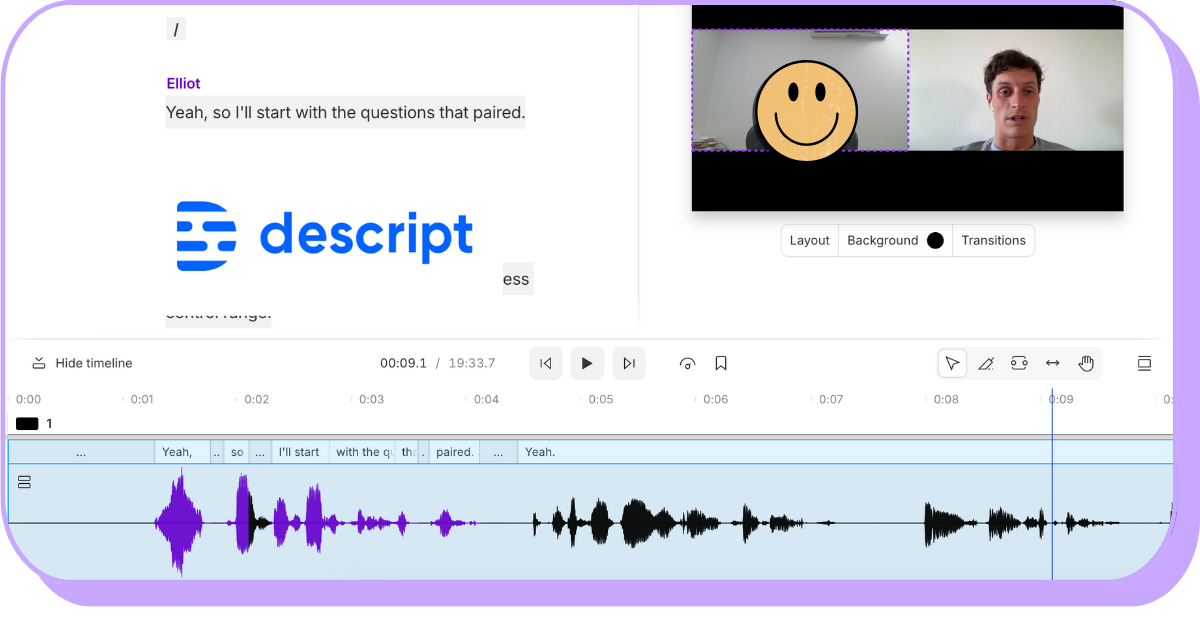The width and height of the screenshot is (1200, 635).
Task: Skip back to previous marker
Action: coord(546,363)
